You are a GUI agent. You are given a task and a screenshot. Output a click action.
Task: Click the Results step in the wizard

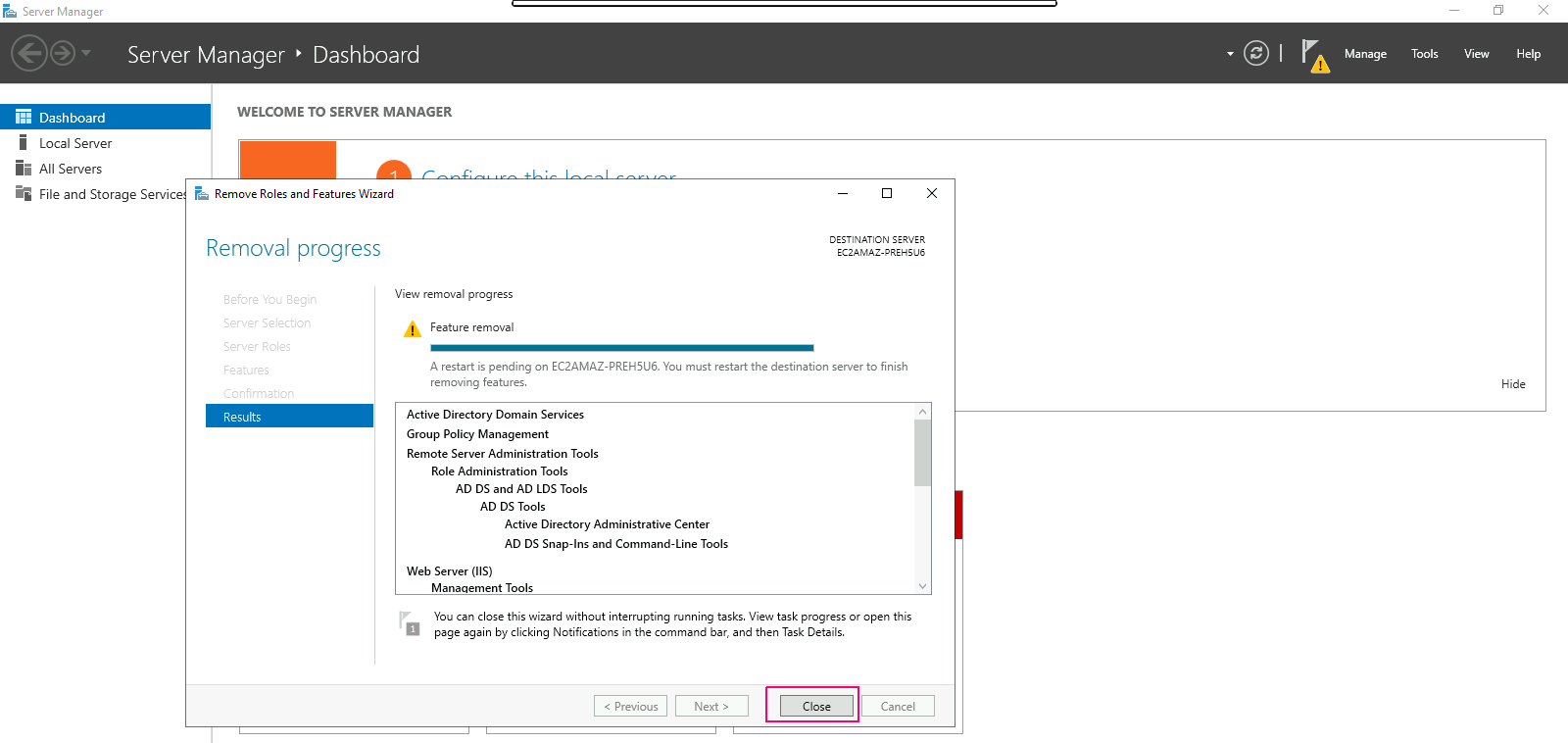pyautogui.click(x=289, y=417)
